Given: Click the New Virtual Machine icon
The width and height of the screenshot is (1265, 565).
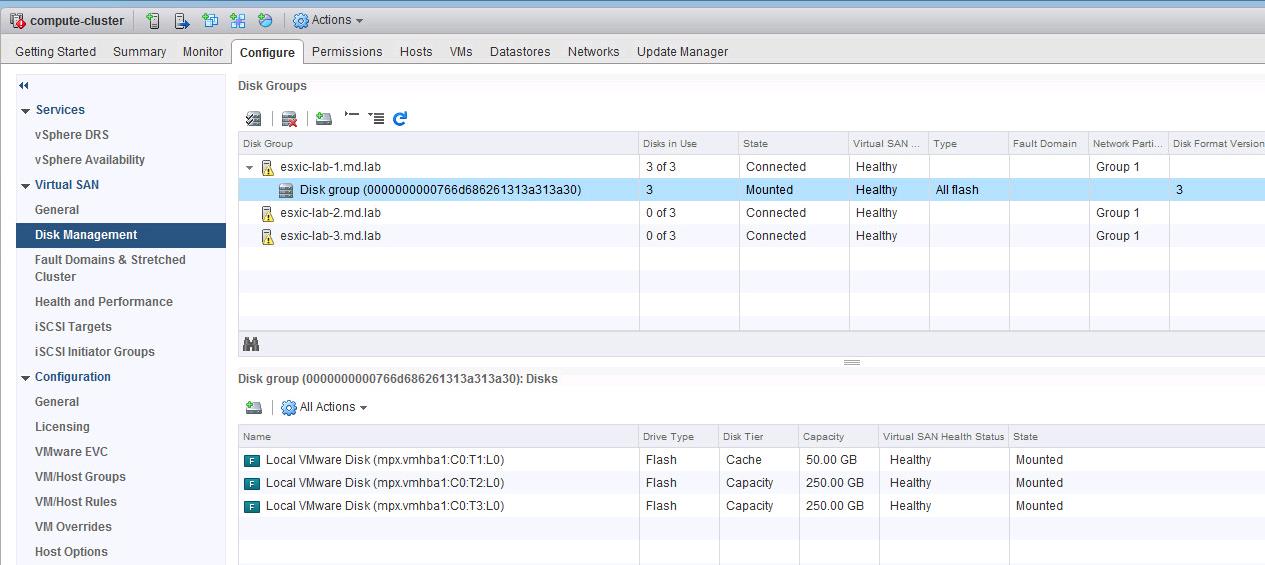Looking at the screenshot, I should tap(209, 20).
